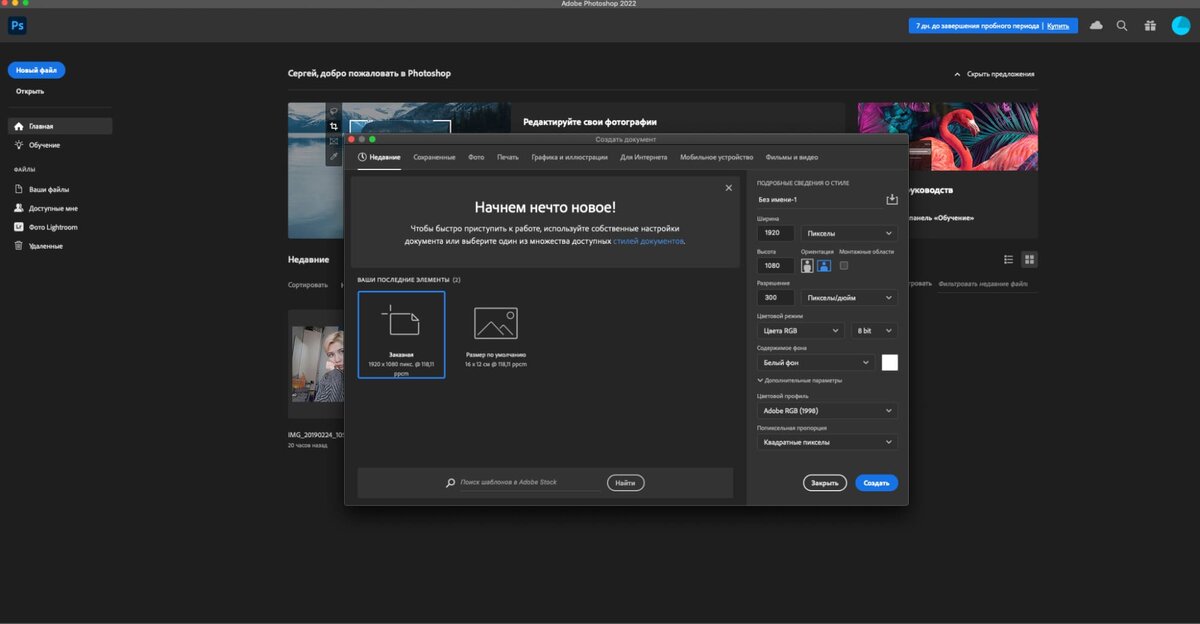Select the Заказная 1920 x 1080 preset

click(401, 335)
